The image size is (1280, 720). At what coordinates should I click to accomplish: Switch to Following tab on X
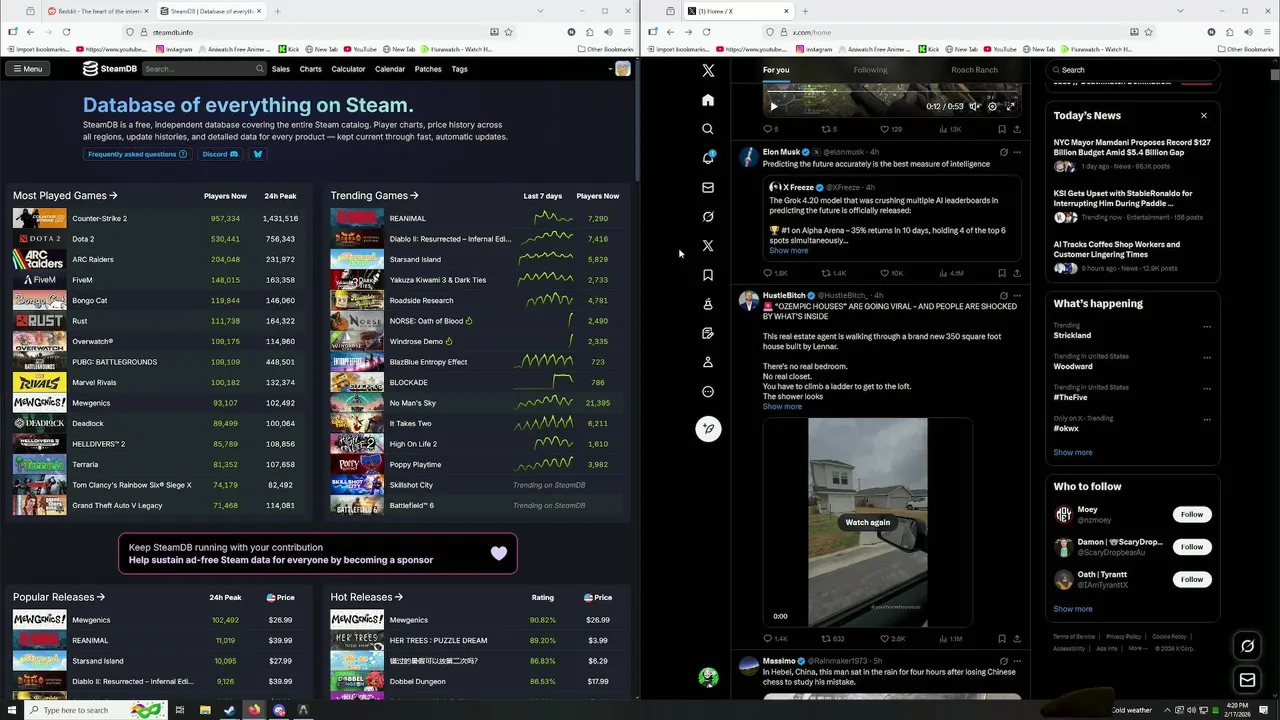pos(870,70)
